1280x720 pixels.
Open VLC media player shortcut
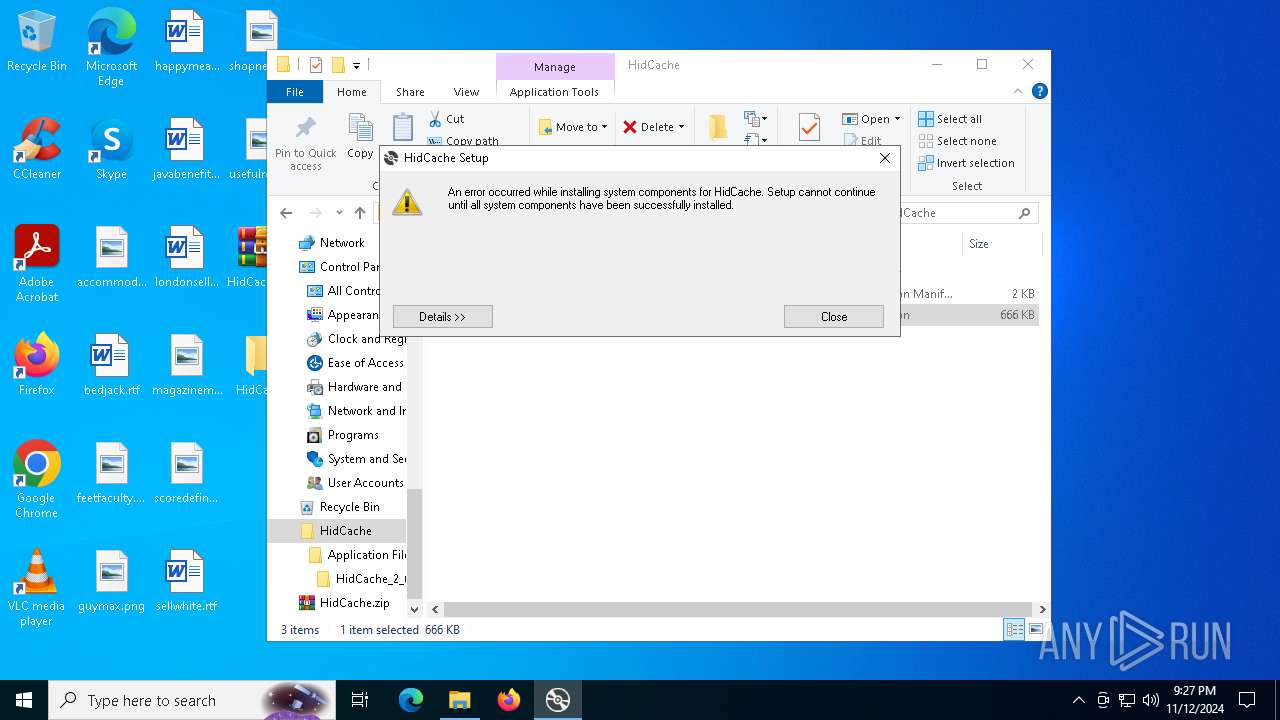point(37,588)
